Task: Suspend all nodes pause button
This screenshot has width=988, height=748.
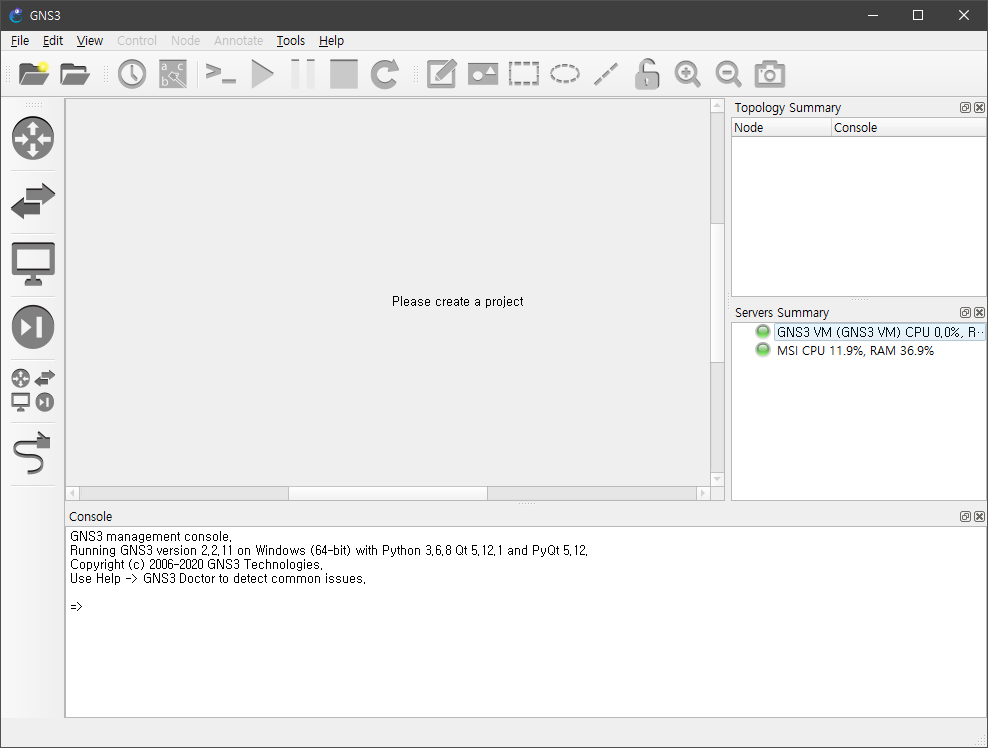Action: click(303, 74)
